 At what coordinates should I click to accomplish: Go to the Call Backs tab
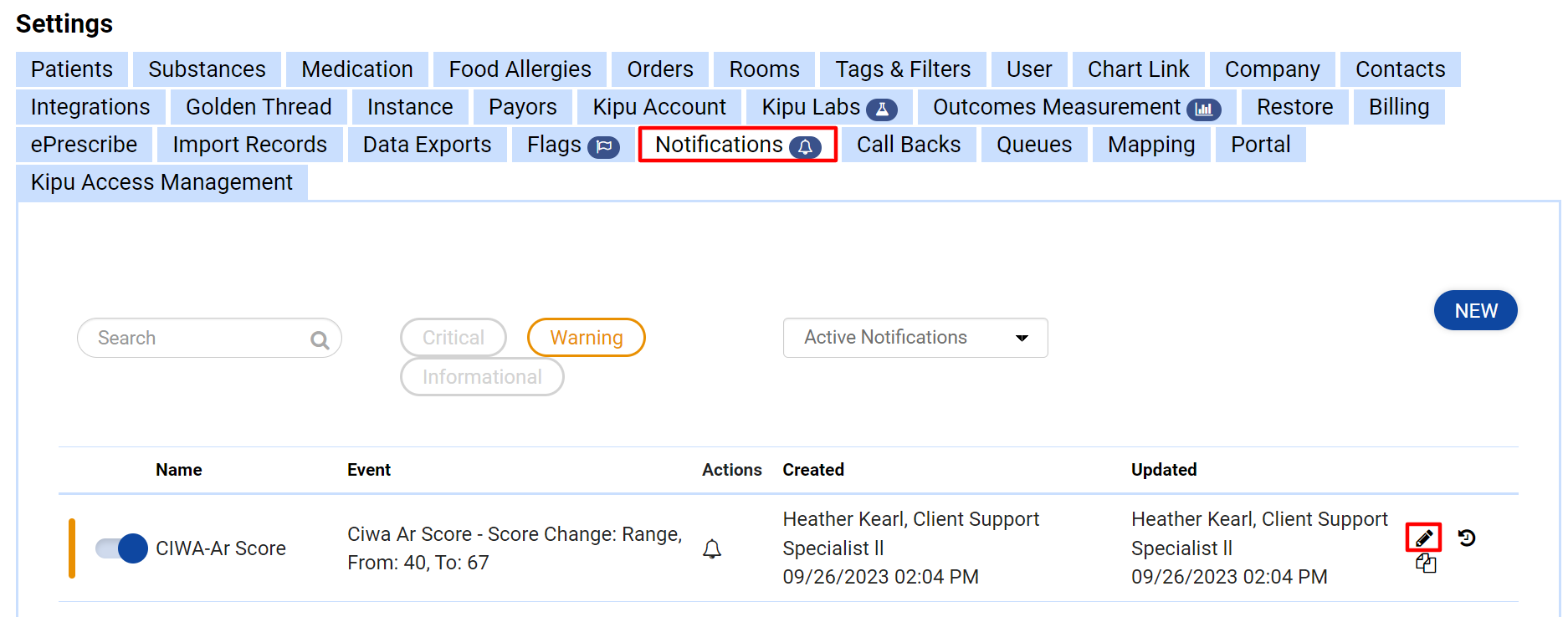pos(908,145)
